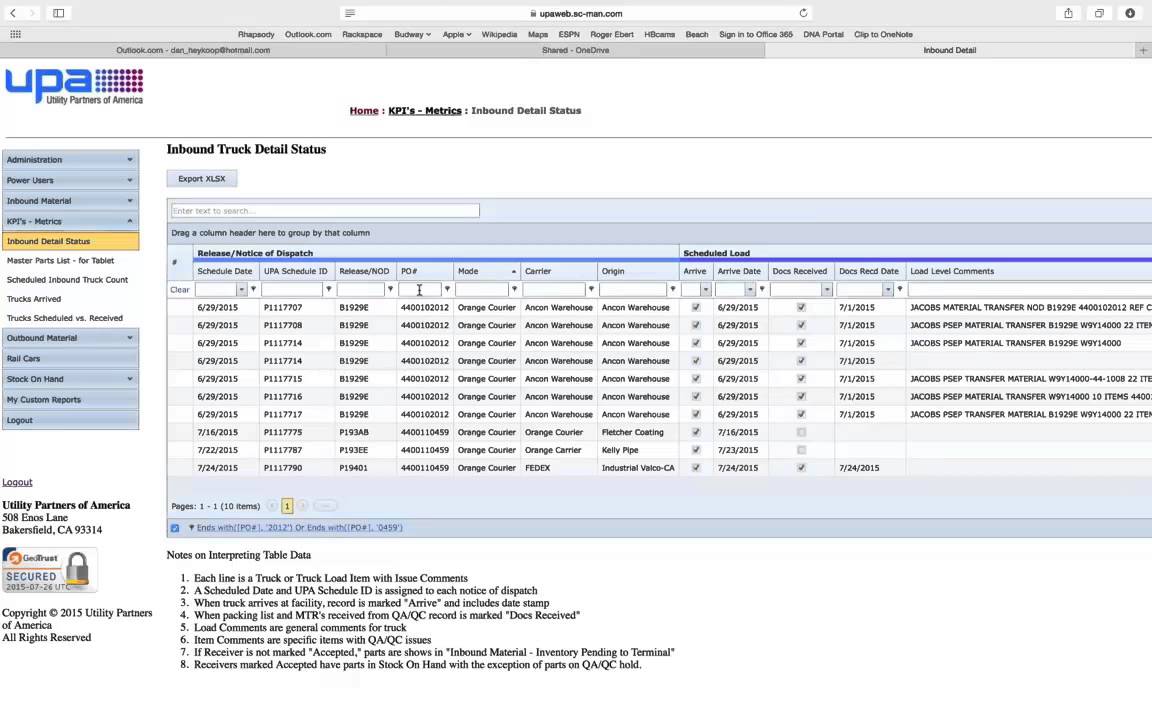The width and height of the screenshot is (1152, 720).
Task: Toggle Docs Received checkbox for P1117717
Action: (801, 414)
